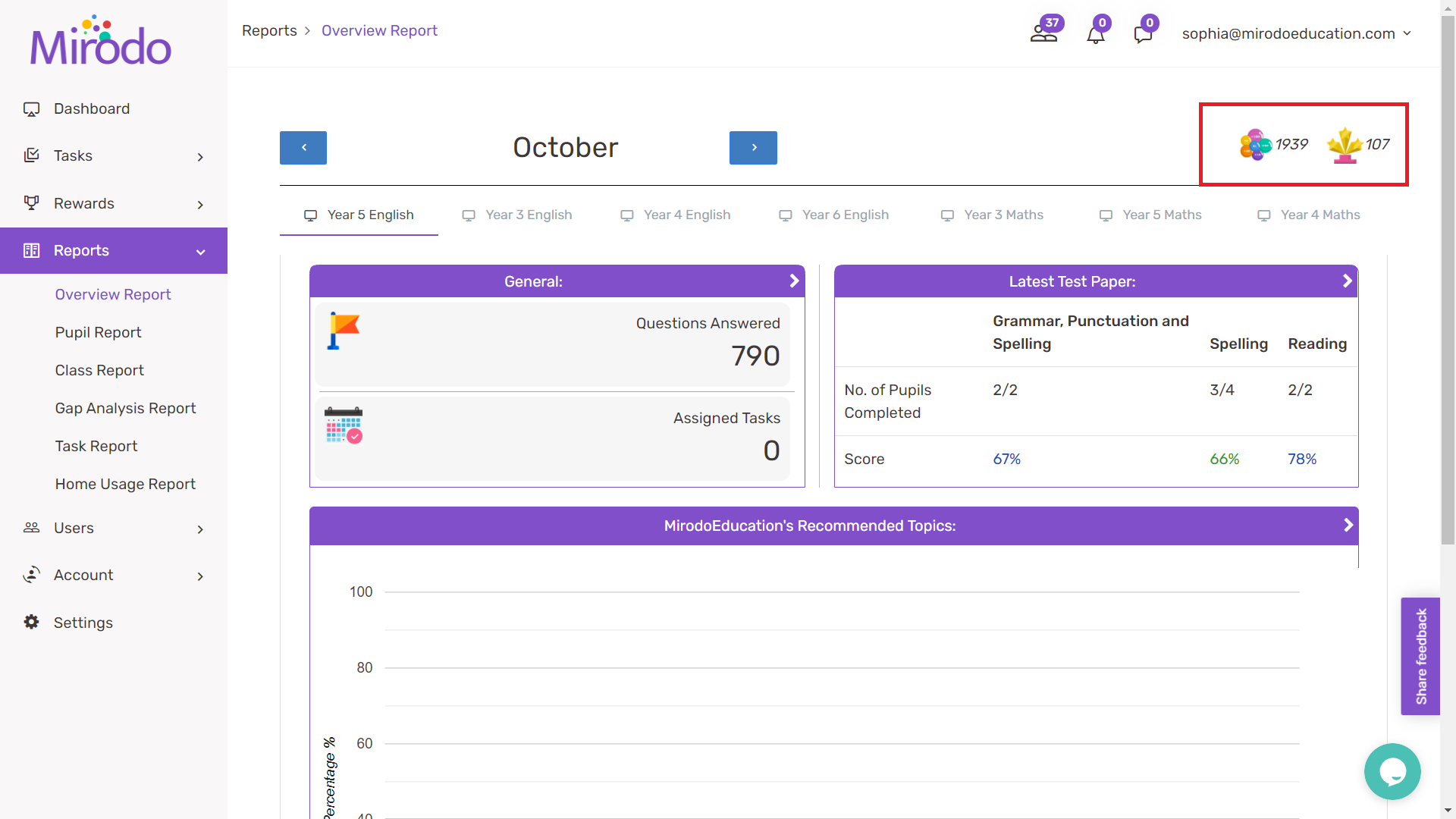
Task: Select the Year 6 English tab
Action: click(x=834, y=215)
